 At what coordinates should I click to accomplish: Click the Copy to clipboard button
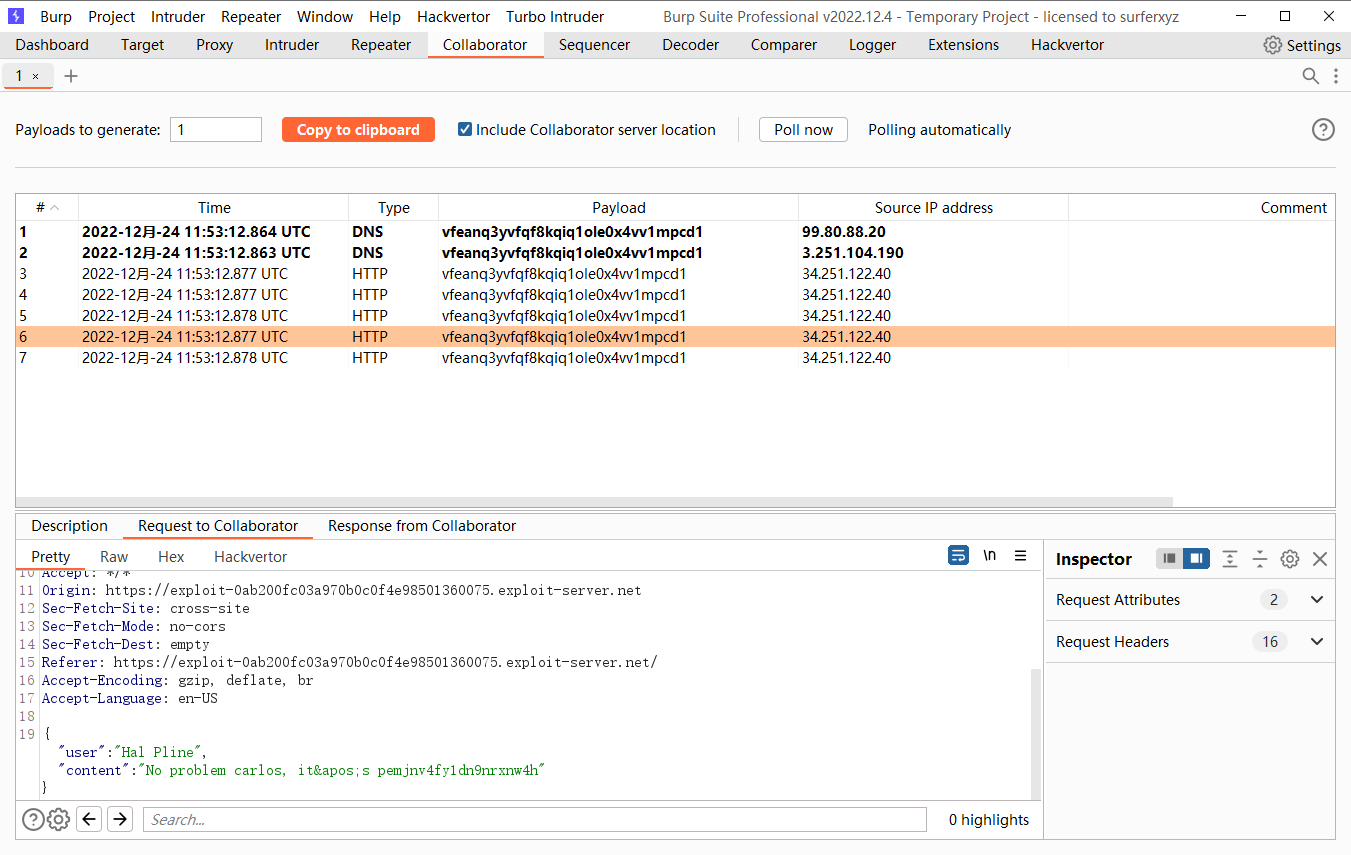358,129
